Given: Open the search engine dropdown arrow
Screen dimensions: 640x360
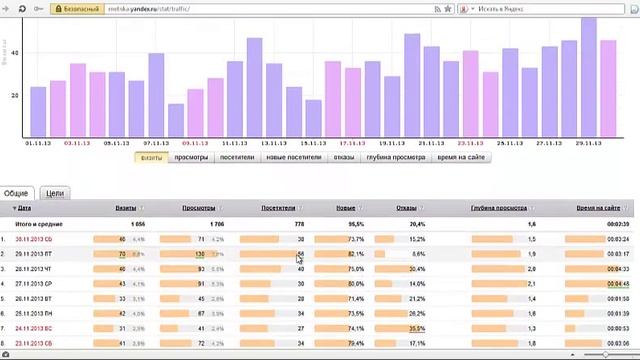Looking at the screenshot, I should pos(473,9).
